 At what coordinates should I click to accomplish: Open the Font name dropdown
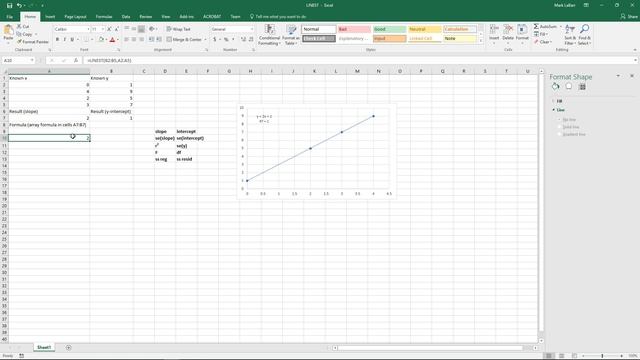click(x=88, y=29)
